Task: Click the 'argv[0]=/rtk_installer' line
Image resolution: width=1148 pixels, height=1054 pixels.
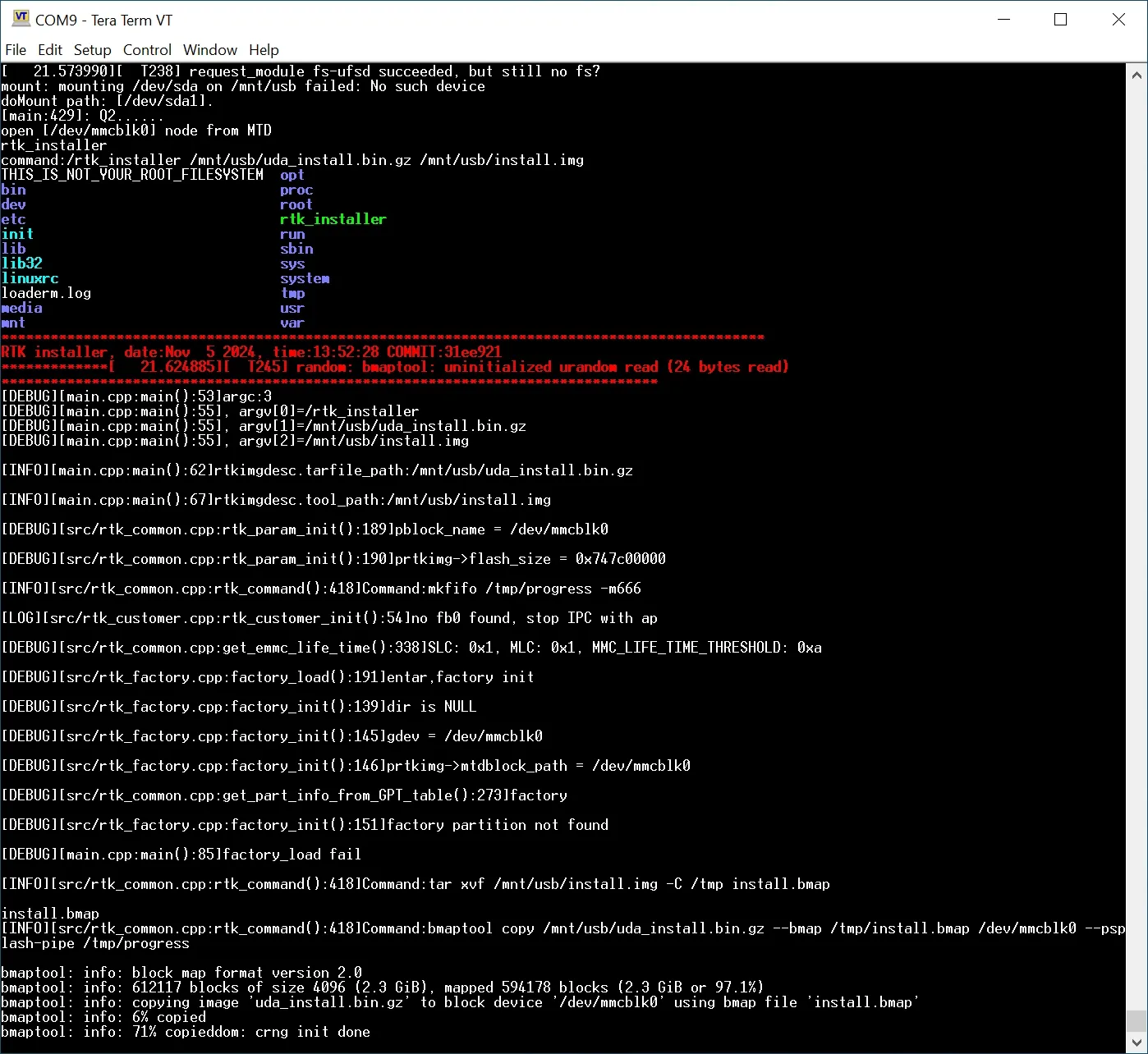Action: point(210,411)
